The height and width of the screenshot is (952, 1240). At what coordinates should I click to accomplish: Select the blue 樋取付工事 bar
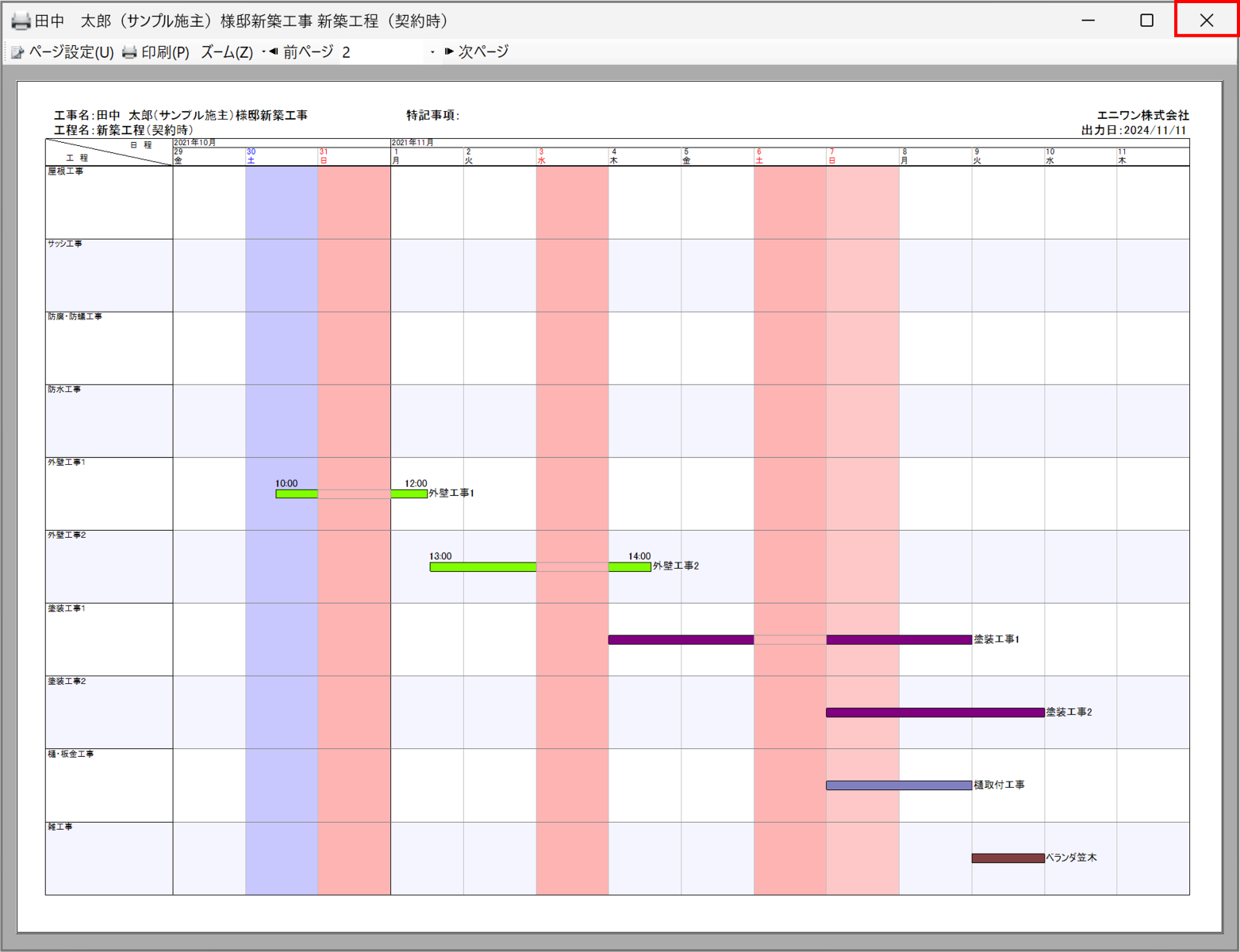pyautogui.click(x=898, y=785)
